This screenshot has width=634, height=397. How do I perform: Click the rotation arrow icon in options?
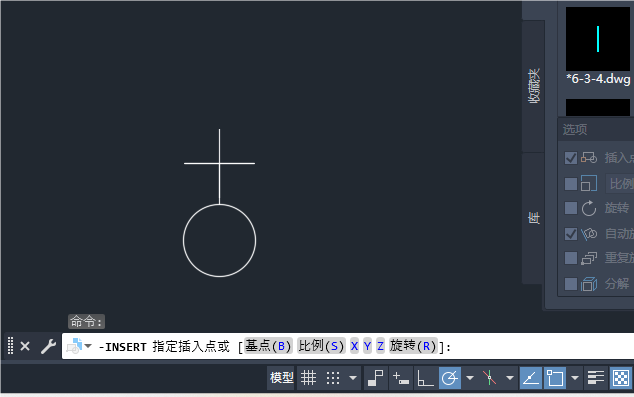(589, 209)
